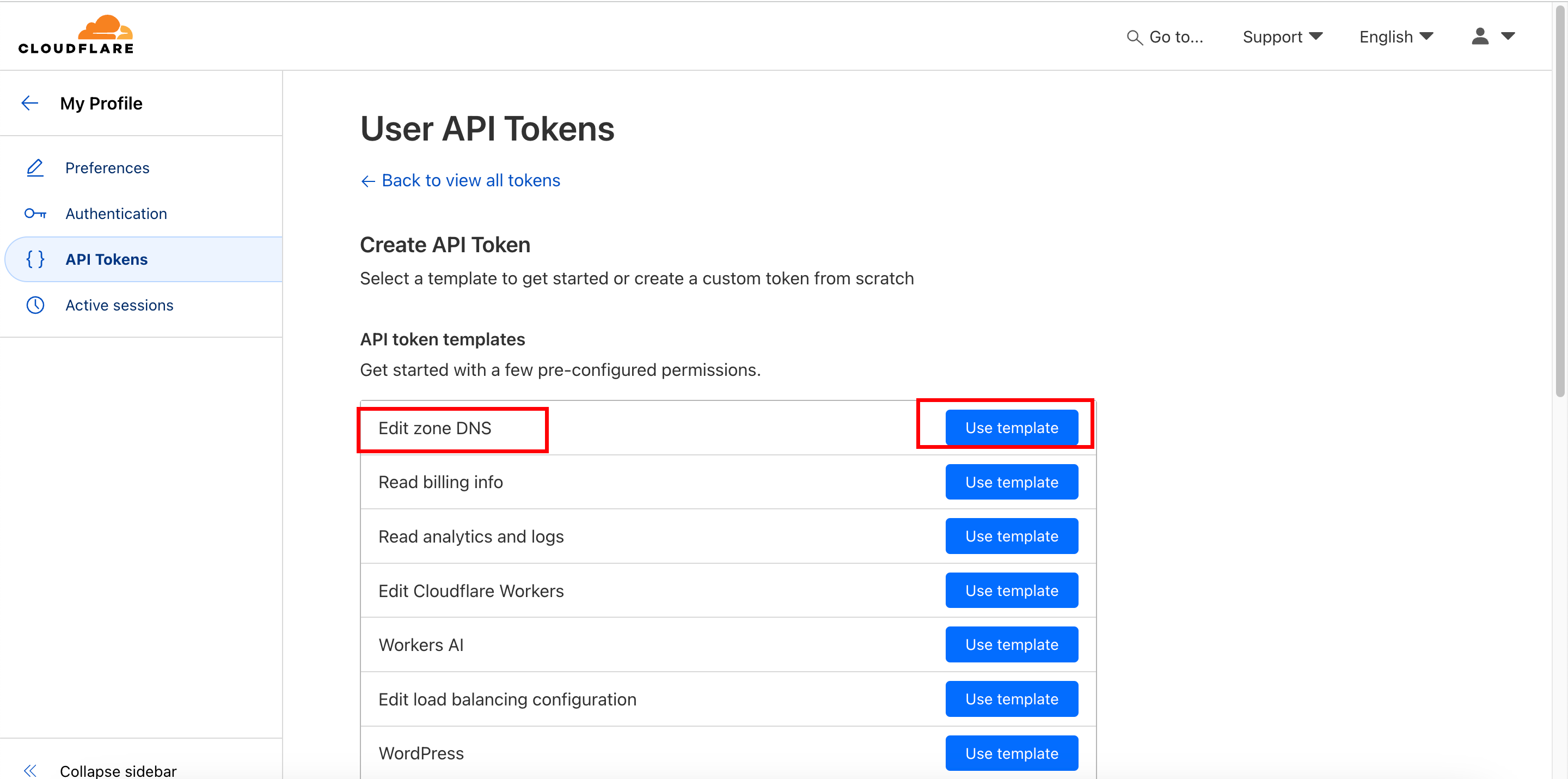The image size is (1568, 779).
Task: Open Active sessions in the sidebar
Action: pos(119,305)
